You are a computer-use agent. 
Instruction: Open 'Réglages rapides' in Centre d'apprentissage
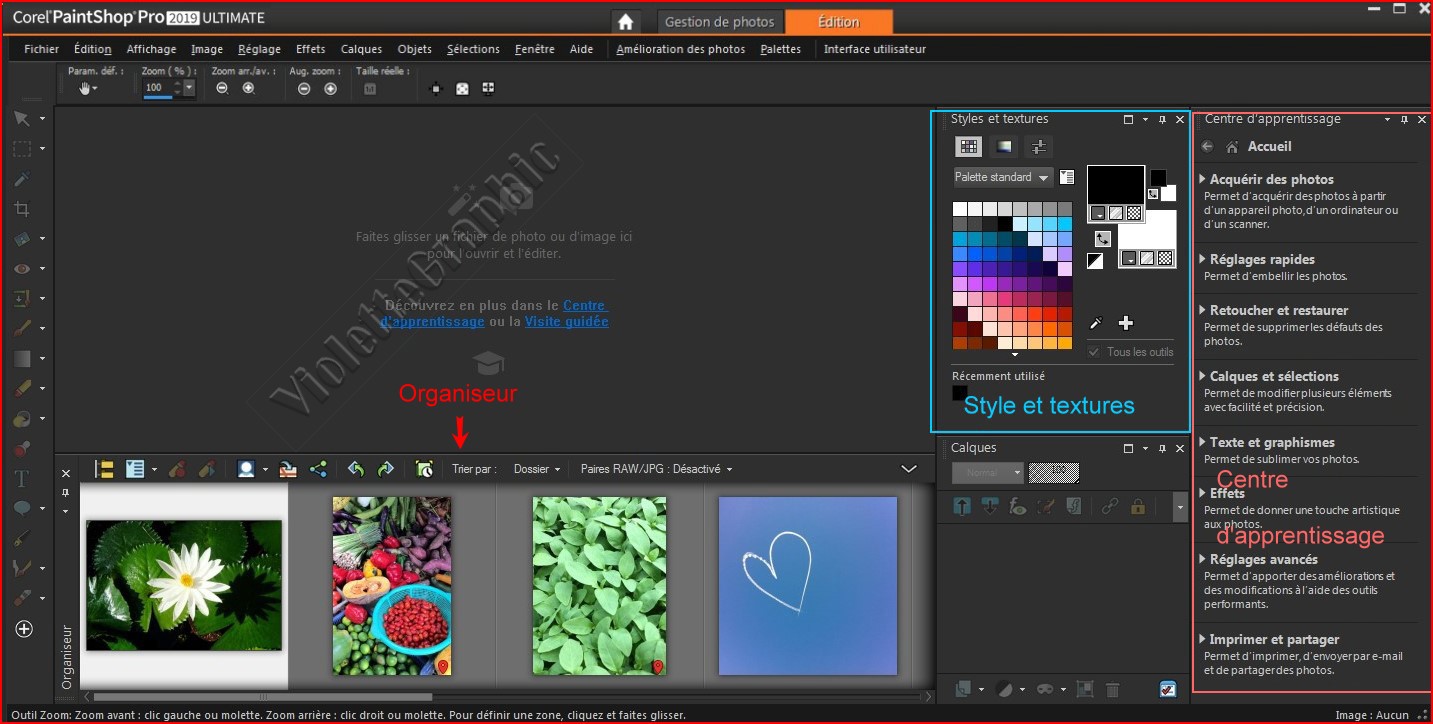(x=1262, y=259)
